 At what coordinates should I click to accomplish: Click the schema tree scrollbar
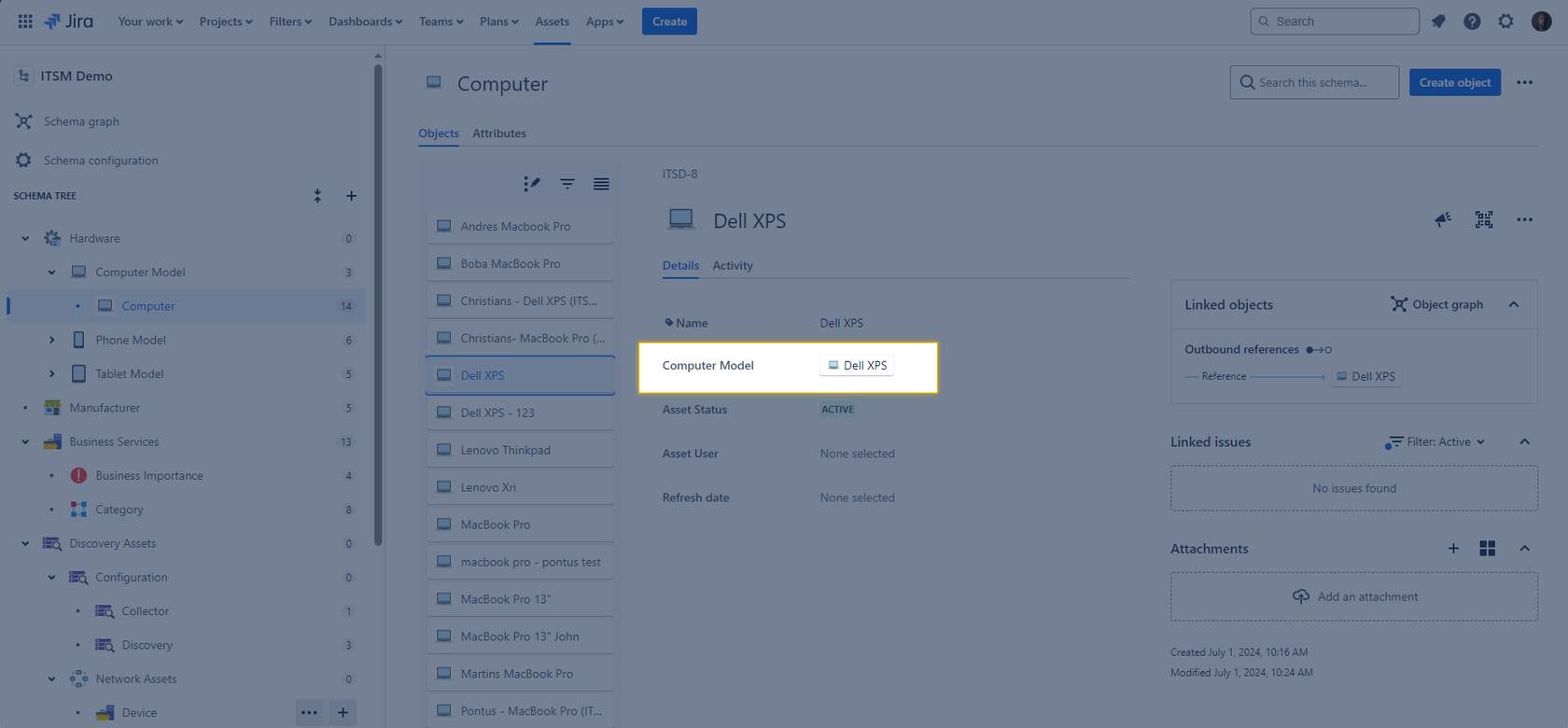(378, 303)
